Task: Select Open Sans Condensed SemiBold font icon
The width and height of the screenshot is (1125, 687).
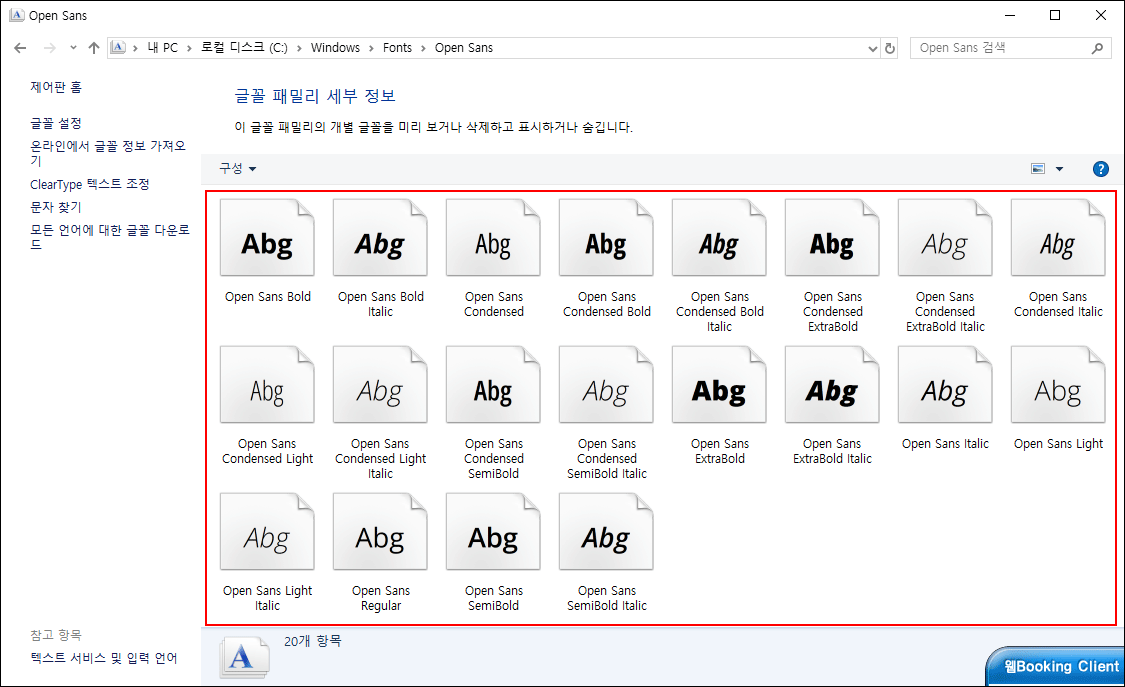Action: pos(493,385)
